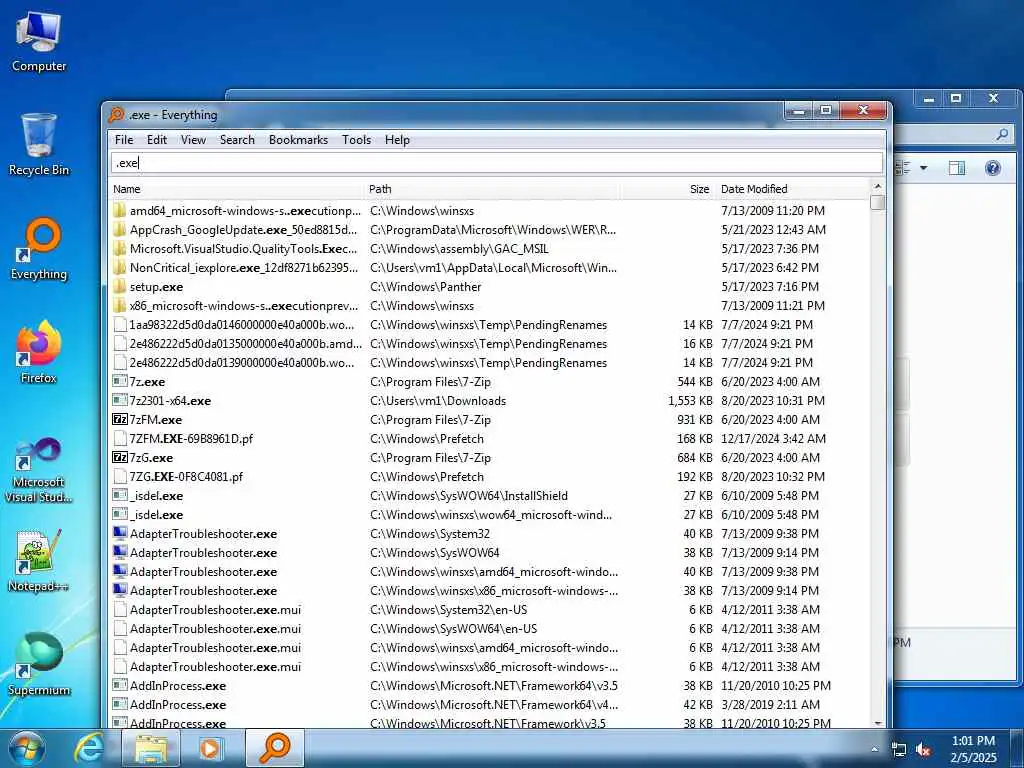
Task: Open the Windows Start menu orb
Action: [27, 748]
